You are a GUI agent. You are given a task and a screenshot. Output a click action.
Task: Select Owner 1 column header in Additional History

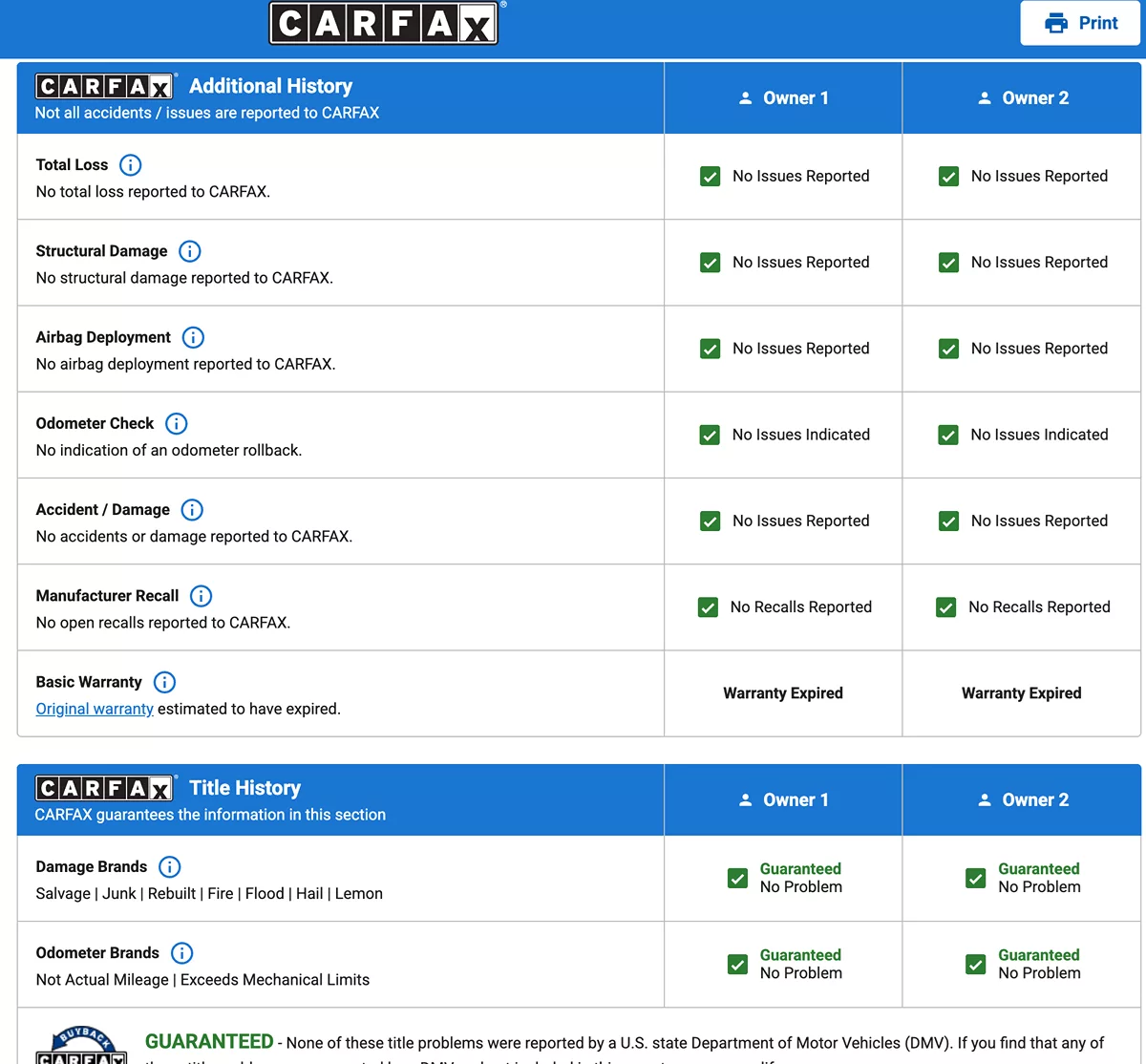click(783, 98)
